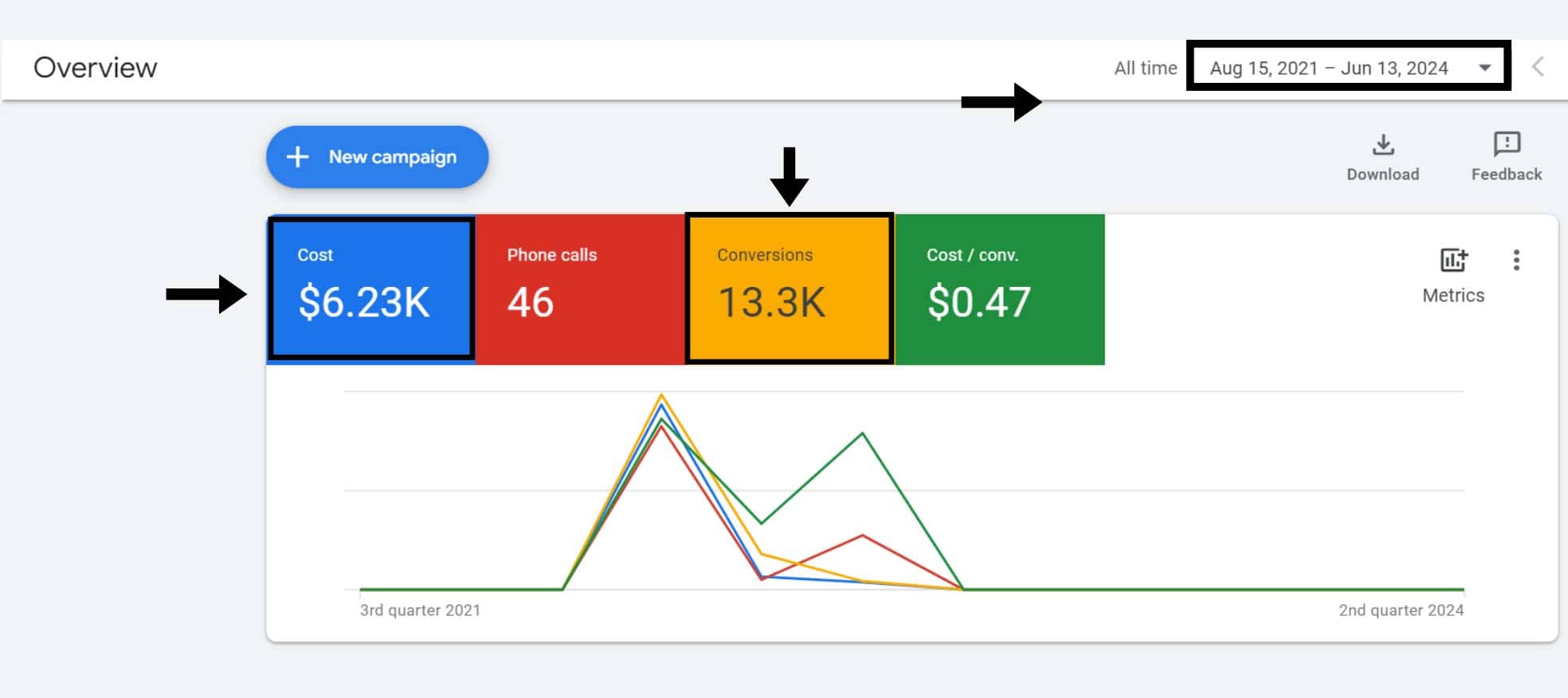
Task: Click the Metrics text label
Action: [x=1453, y=296]
